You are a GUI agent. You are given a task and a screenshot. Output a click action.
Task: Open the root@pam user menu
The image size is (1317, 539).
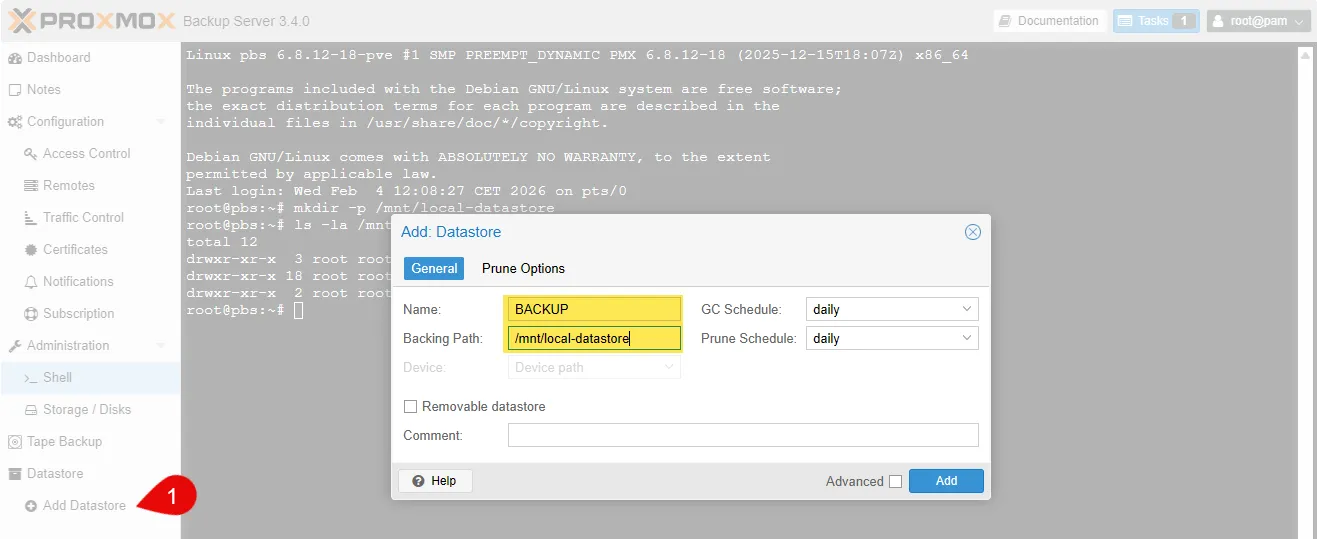1258,21
